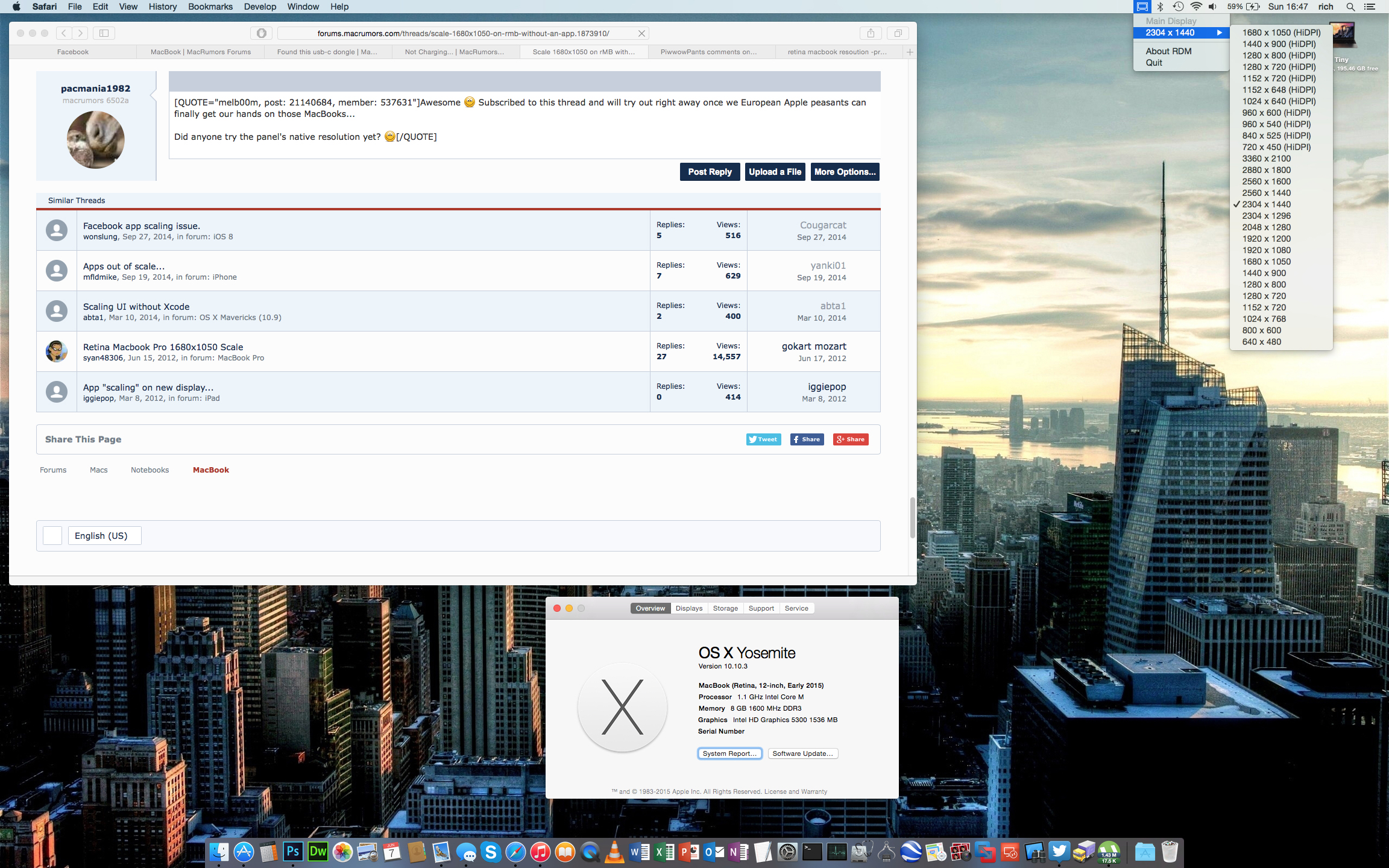Image resolution: width=1389 pixels, height=868 pixels.
Task: Choose 1440 x 900 (HiDPI) resolution
Action: point(1281,44)
